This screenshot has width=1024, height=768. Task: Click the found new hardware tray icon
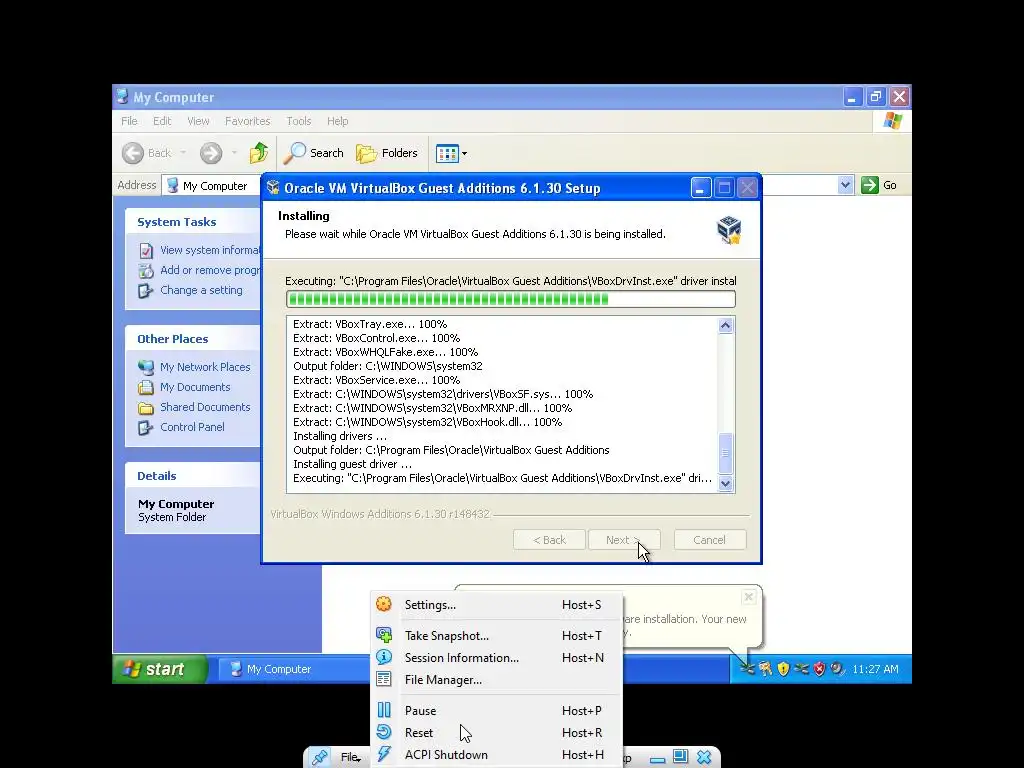pos(747,669)
